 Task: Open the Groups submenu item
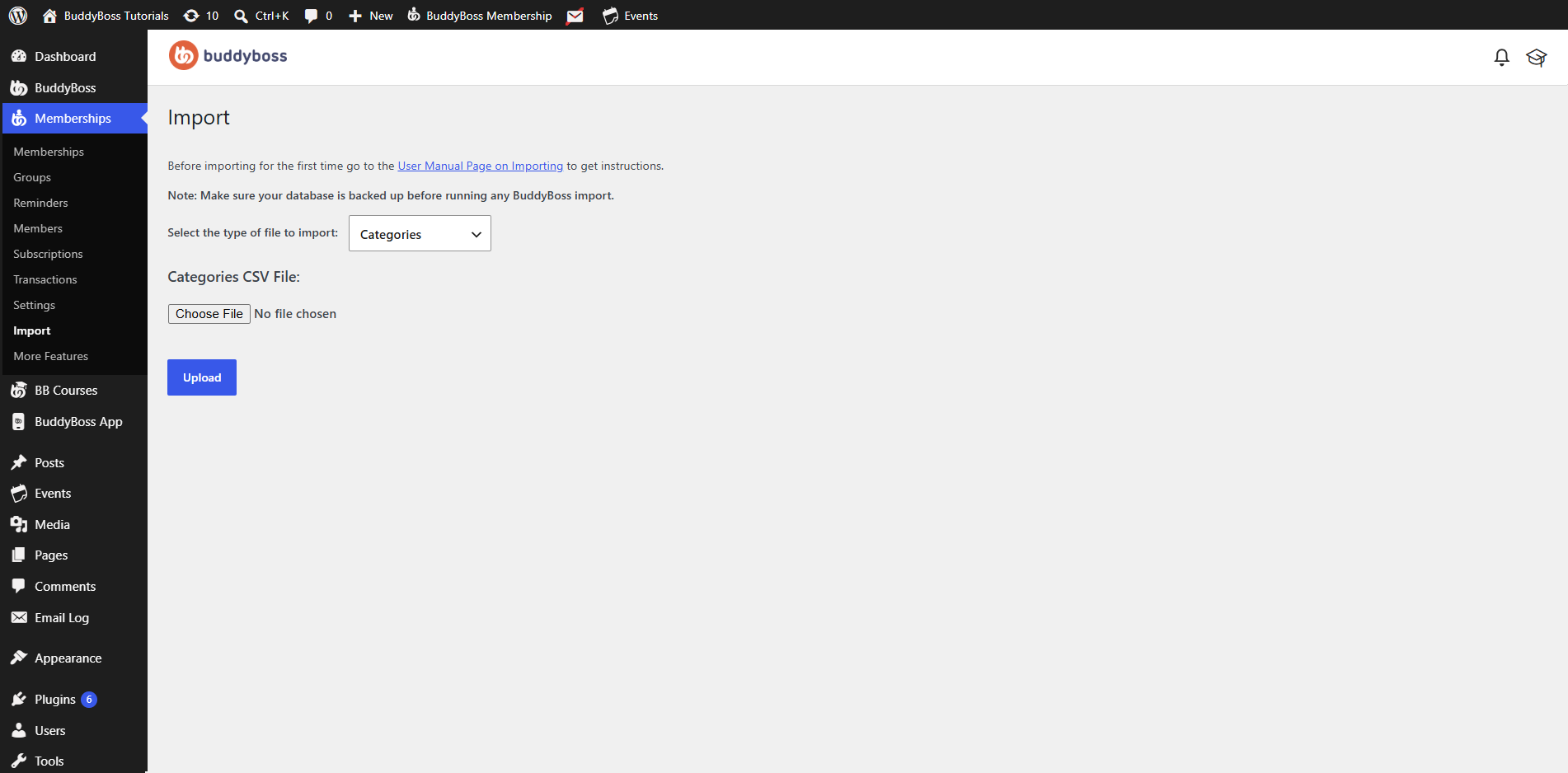32,177
